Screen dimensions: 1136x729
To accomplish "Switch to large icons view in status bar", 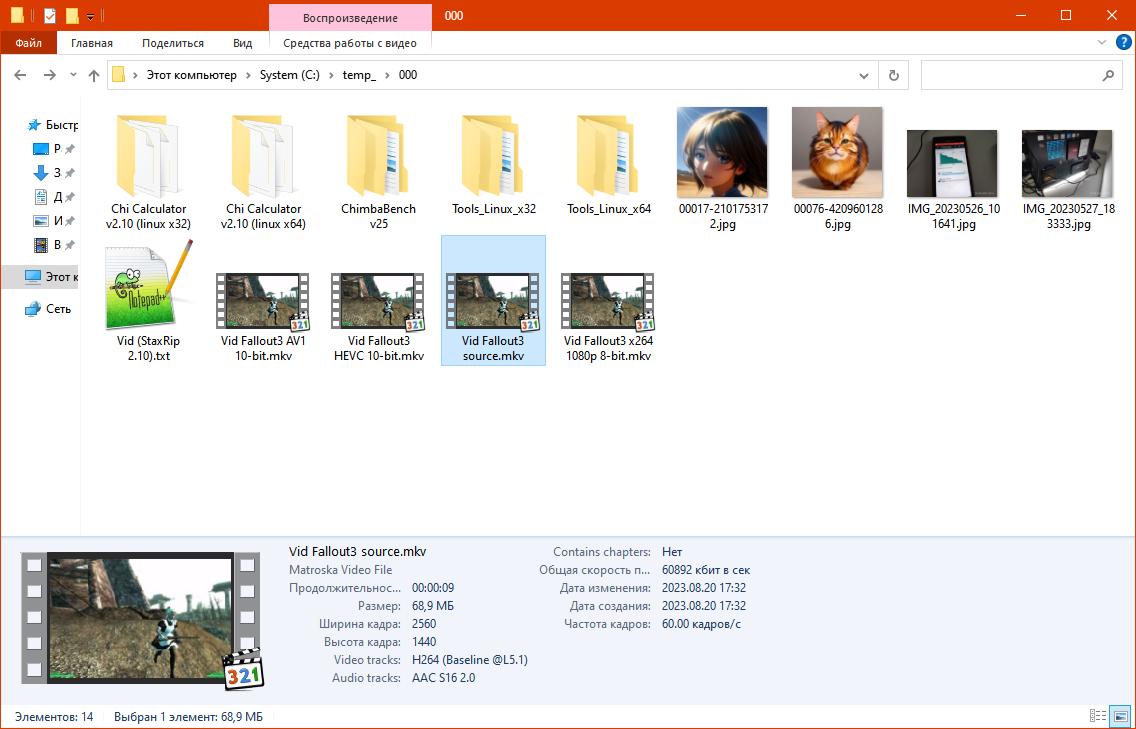I will coord(1119,717).
